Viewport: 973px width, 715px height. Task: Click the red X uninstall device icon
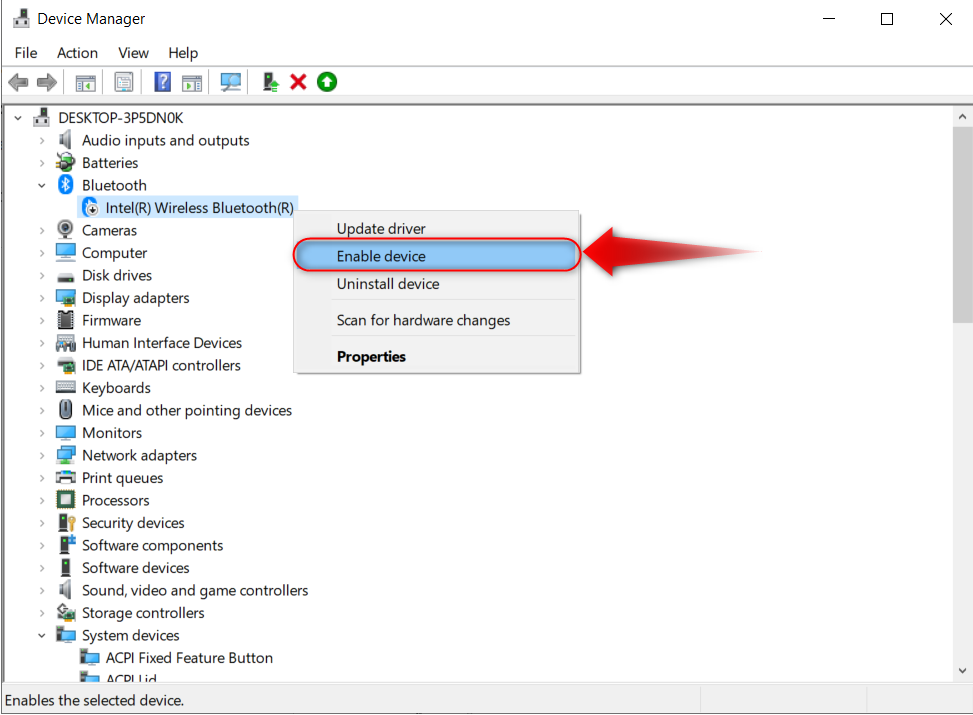click(298, 82)
